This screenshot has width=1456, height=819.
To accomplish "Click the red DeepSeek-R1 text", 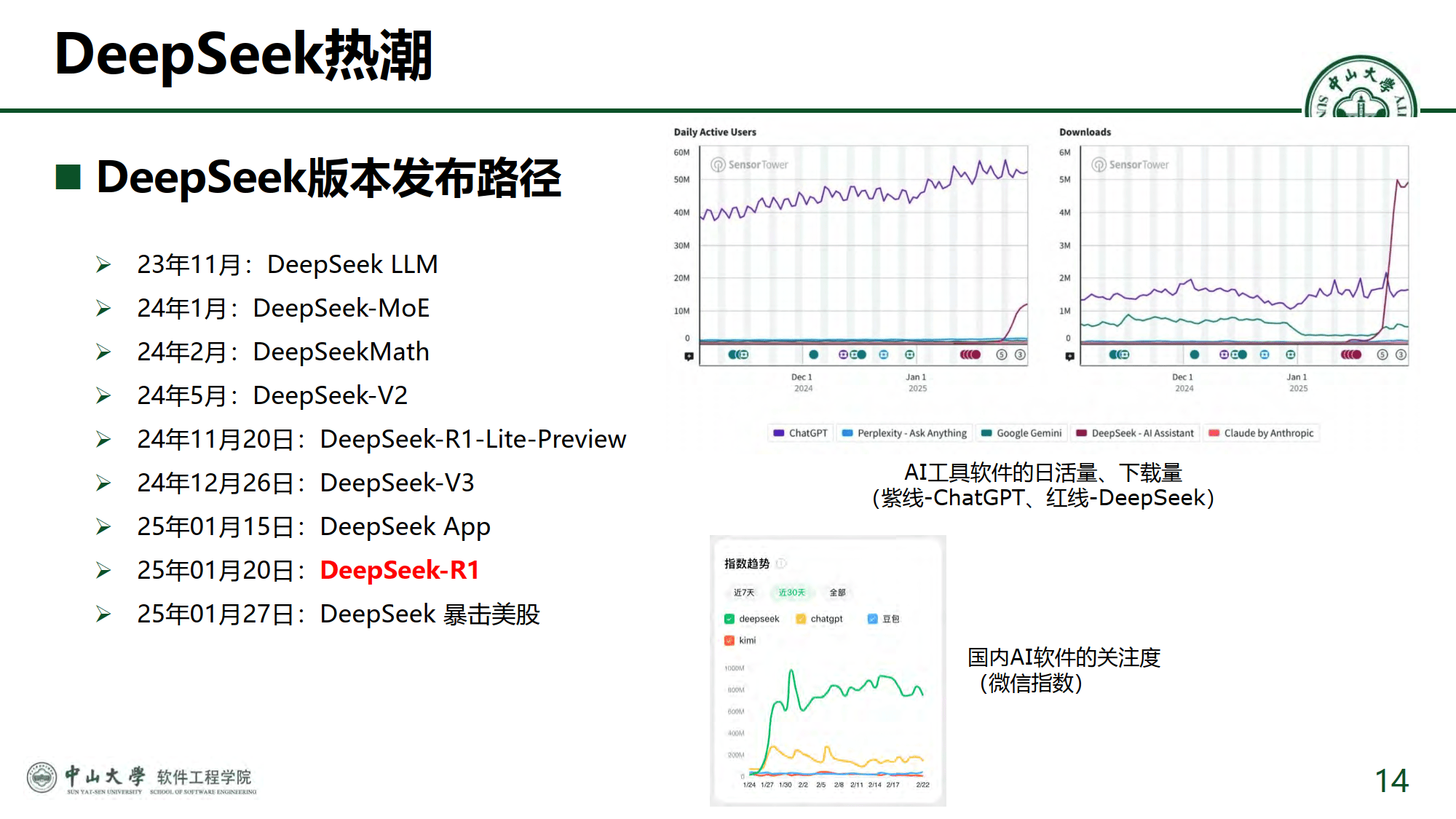I will pos(400,570).
